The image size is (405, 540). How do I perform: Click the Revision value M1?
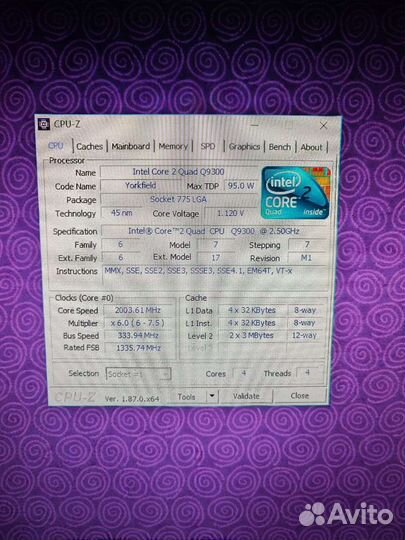[x=306, y=258]
